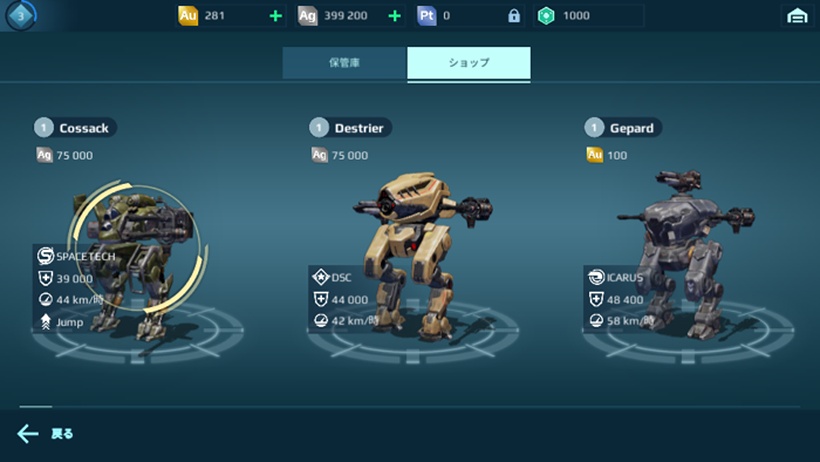Open the hangar home icon
Image resolution: width=820 pixels, height=462 pixels.
point(797,16)
